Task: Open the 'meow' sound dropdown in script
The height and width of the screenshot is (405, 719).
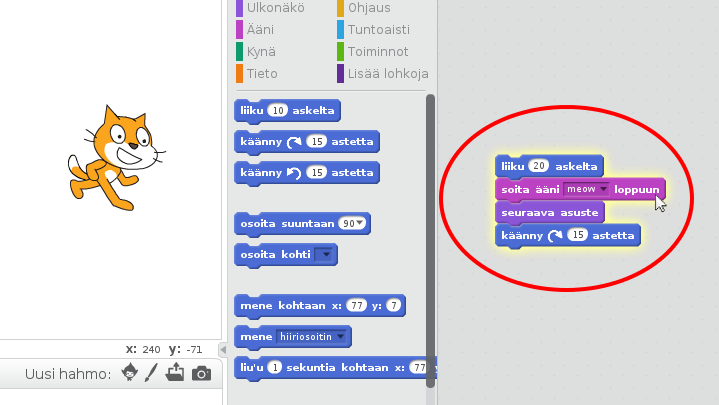Action: pos(604,189)
